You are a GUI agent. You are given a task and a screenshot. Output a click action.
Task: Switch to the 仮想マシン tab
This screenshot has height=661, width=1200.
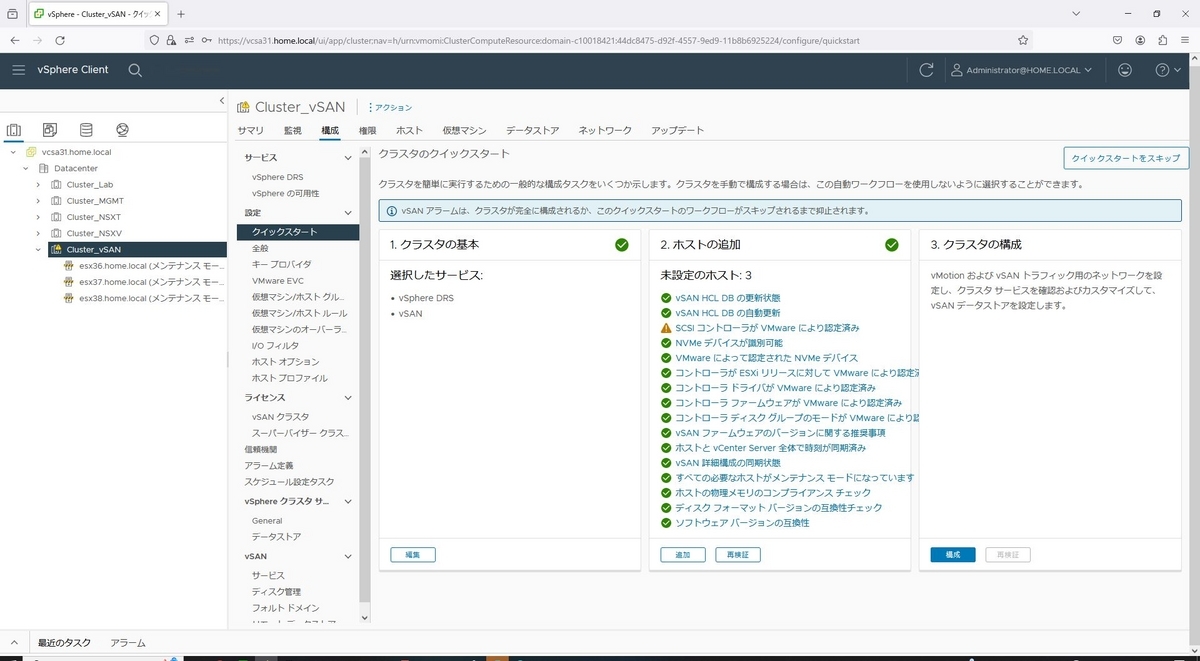(464, 131)
